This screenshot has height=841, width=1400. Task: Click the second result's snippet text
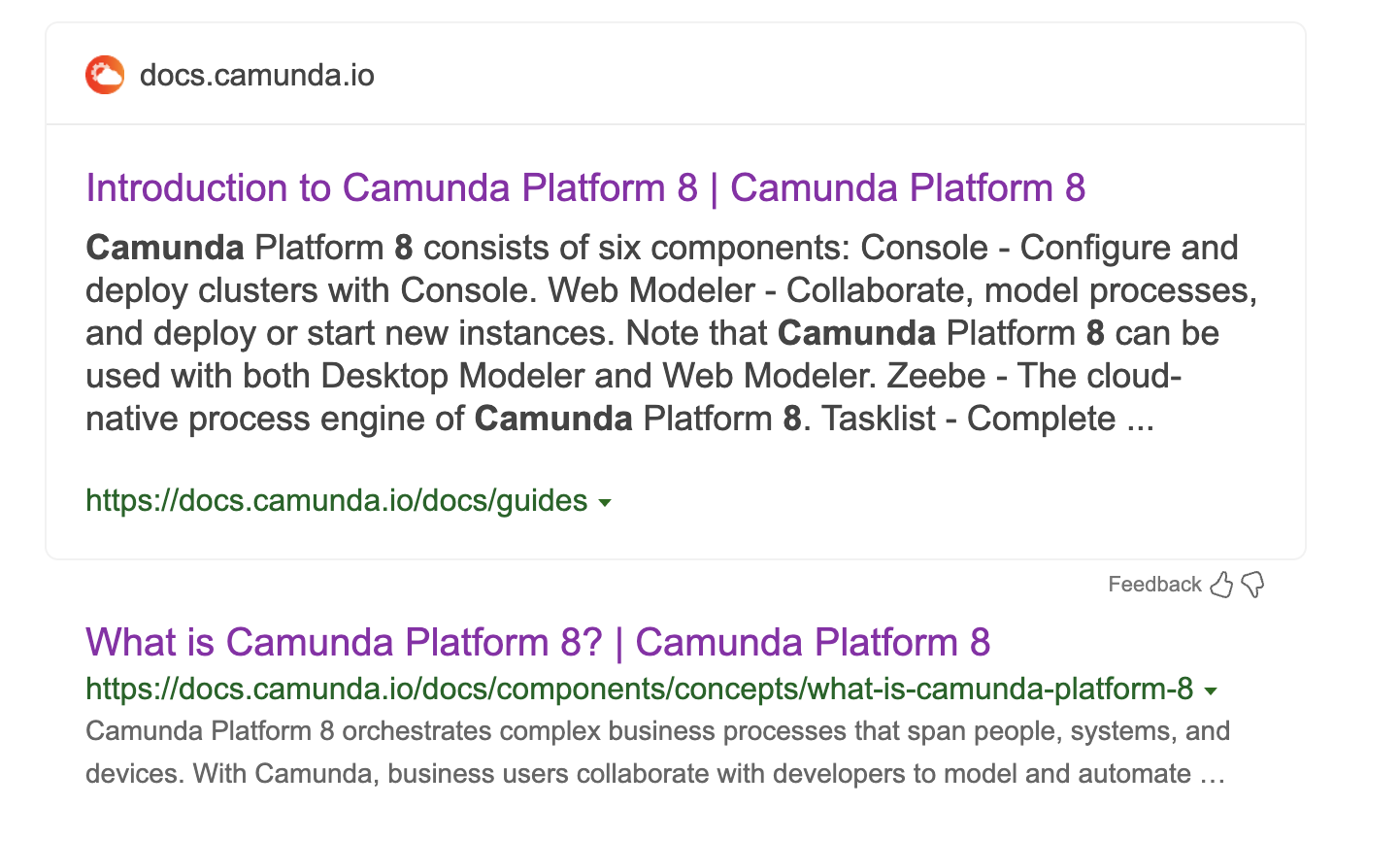coord(583,752)
